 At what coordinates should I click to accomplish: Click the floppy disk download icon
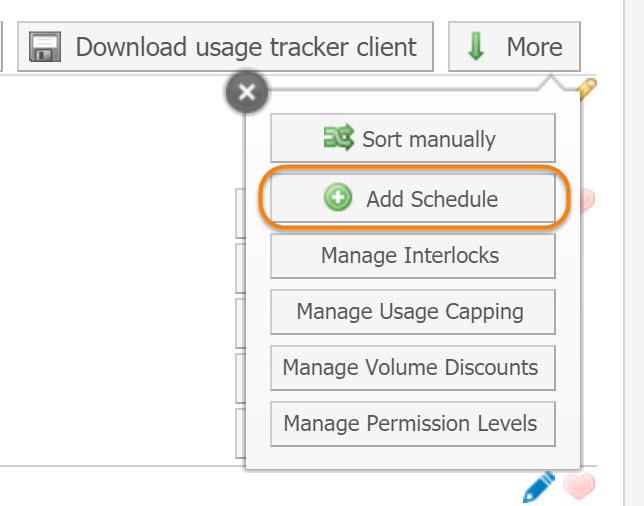pos(46,47)
